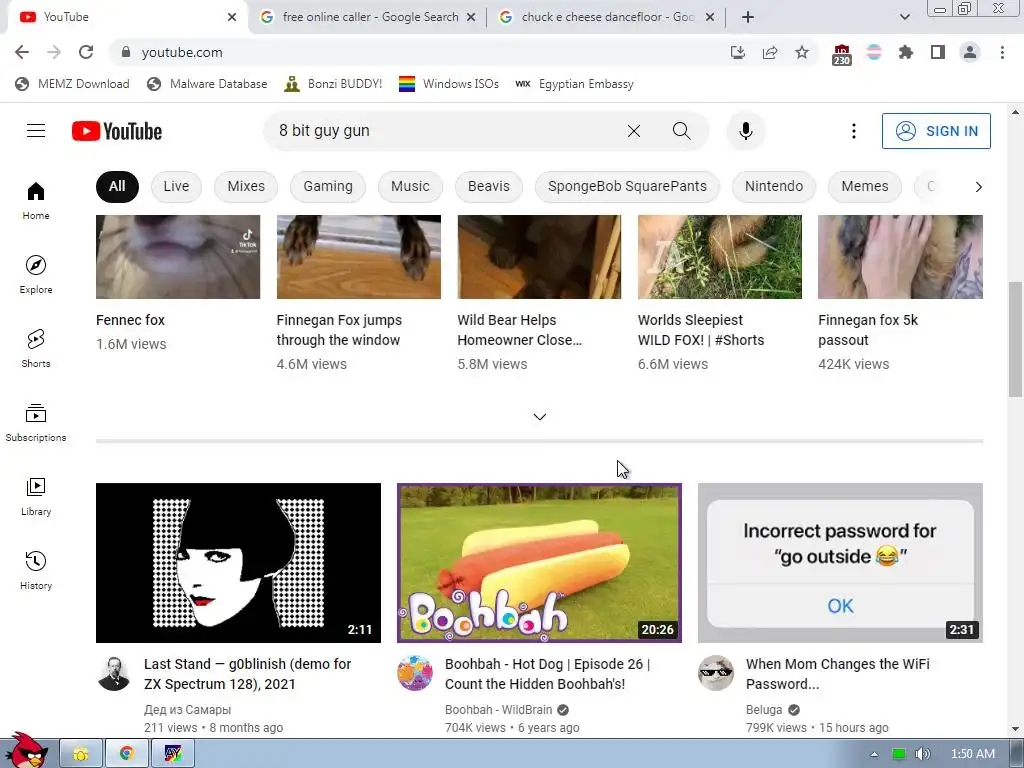Select the Beavis filter chip
1024x768 pixels.
click(x=488, y=186)
